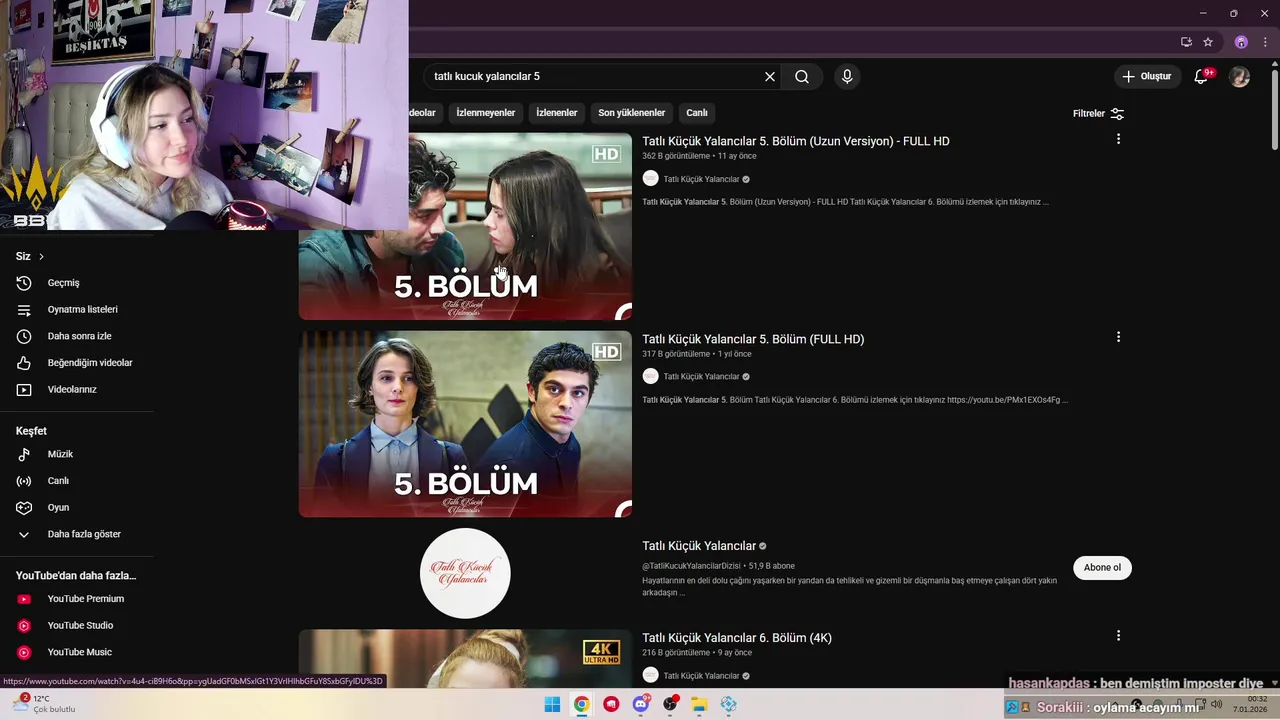Subscribe with the Abone ol button
This screenshot has height=720, width=1280.
(1102, 567)
